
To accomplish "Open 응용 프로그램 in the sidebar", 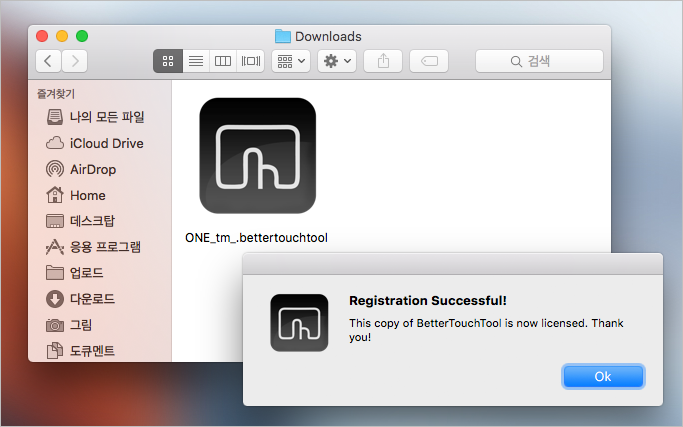I will click(x=100, y=247).
